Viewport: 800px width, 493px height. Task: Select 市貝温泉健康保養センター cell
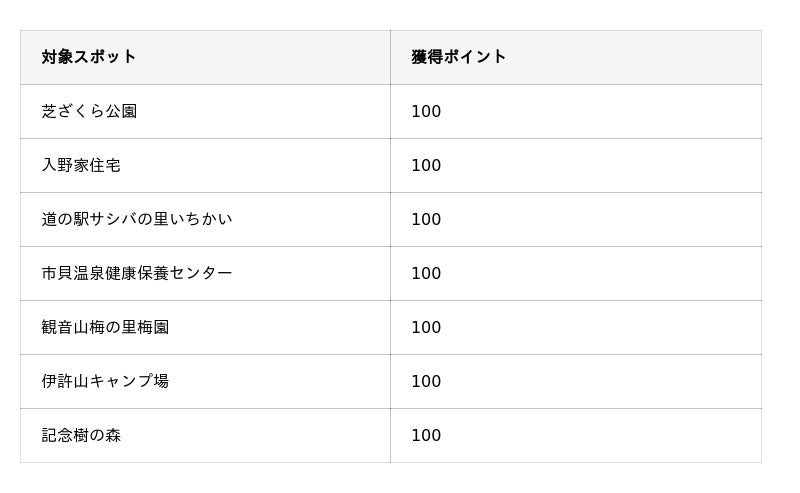coord(205,274)
